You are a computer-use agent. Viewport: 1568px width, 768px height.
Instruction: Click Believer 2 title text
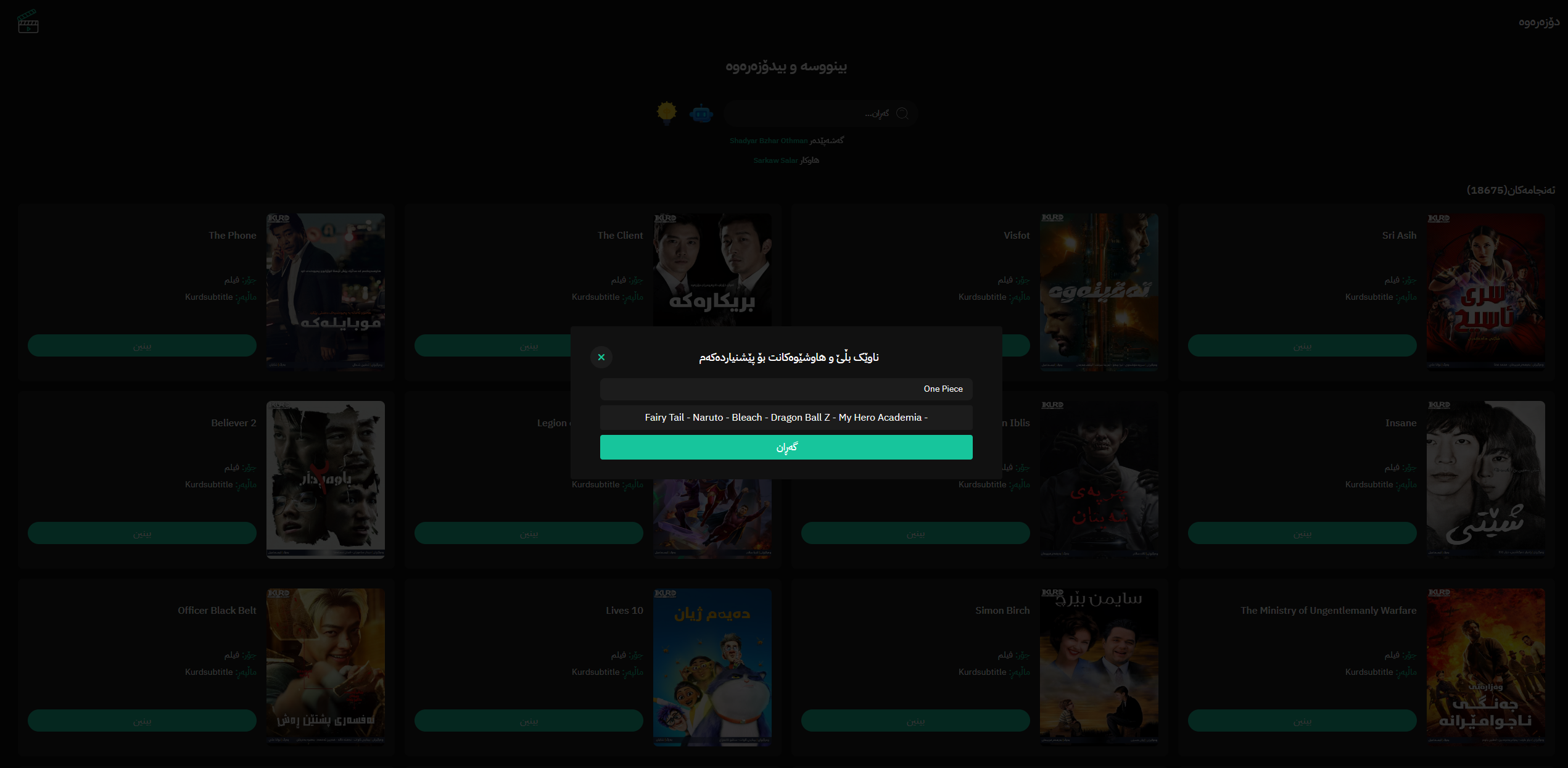click(234, 423)
